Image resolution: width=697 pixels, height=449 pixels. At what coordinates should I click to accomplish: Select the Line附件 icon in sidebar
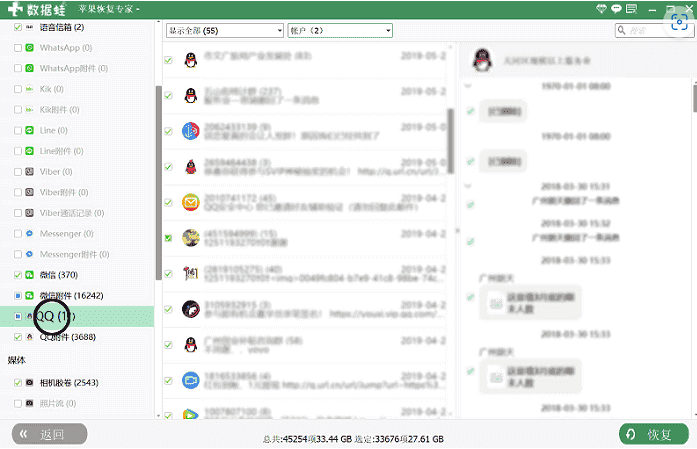pos(29,151)
